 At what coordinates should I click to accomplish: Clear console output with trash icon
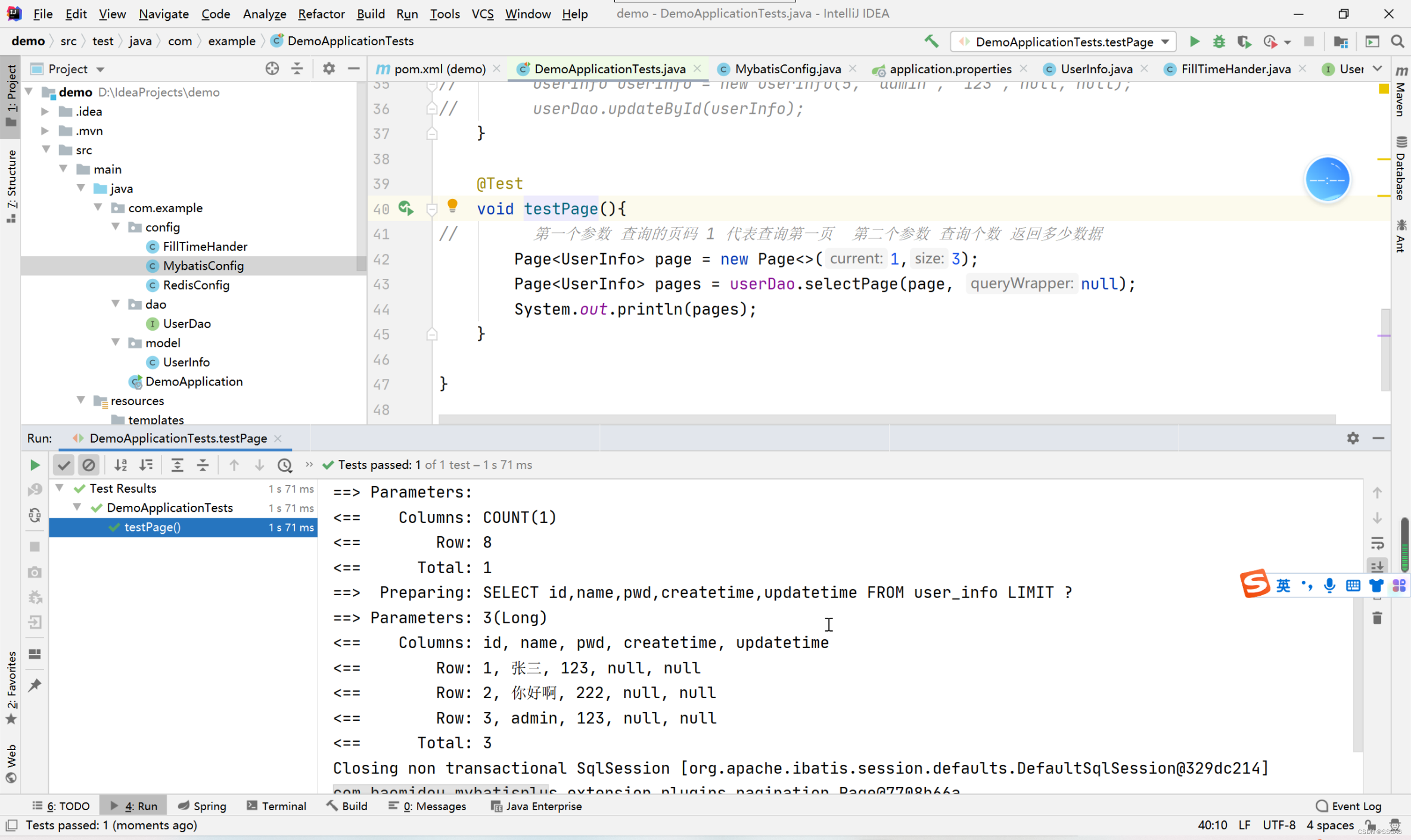(x=1377, y=618)
